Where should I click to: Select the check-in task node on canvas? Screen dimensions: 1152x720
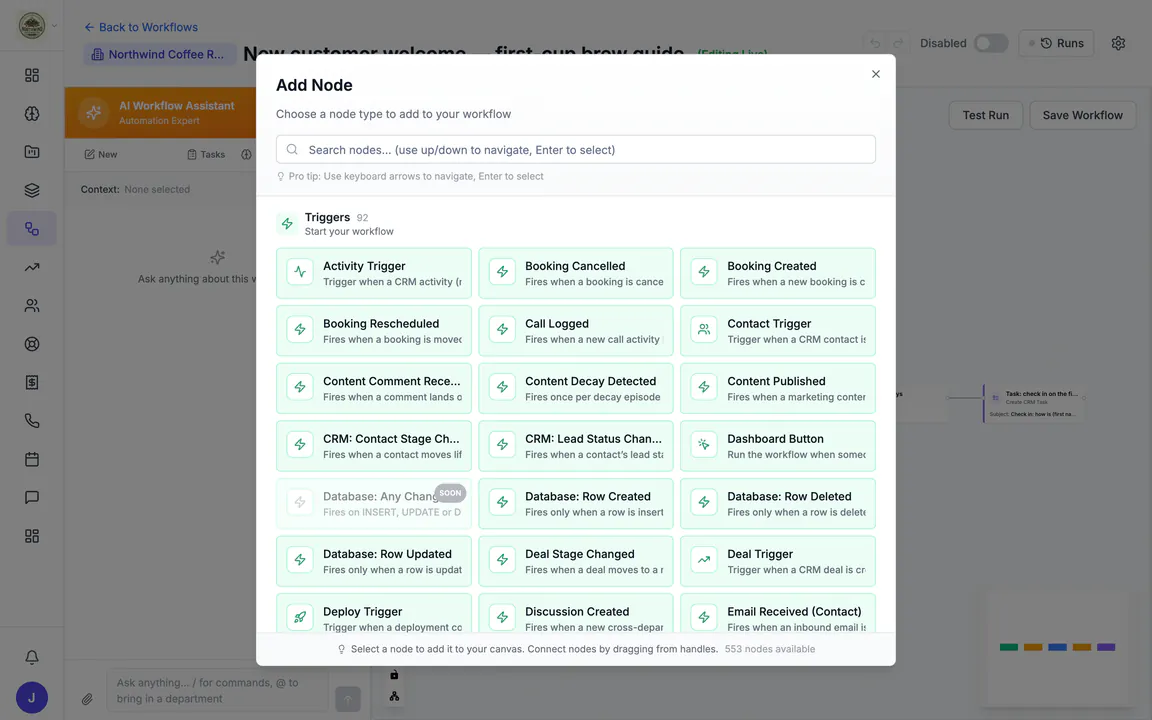pos(1034,403)
